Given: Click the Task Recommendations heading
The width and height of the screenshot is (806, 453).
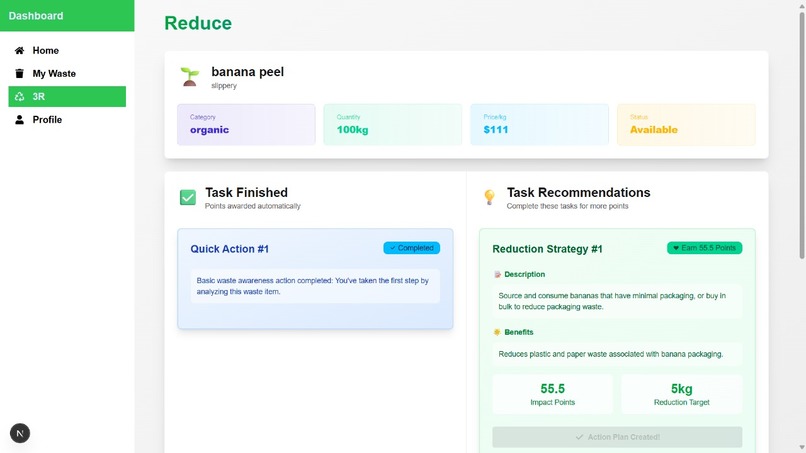Looking at the screenshot, I should coord(578,192).
